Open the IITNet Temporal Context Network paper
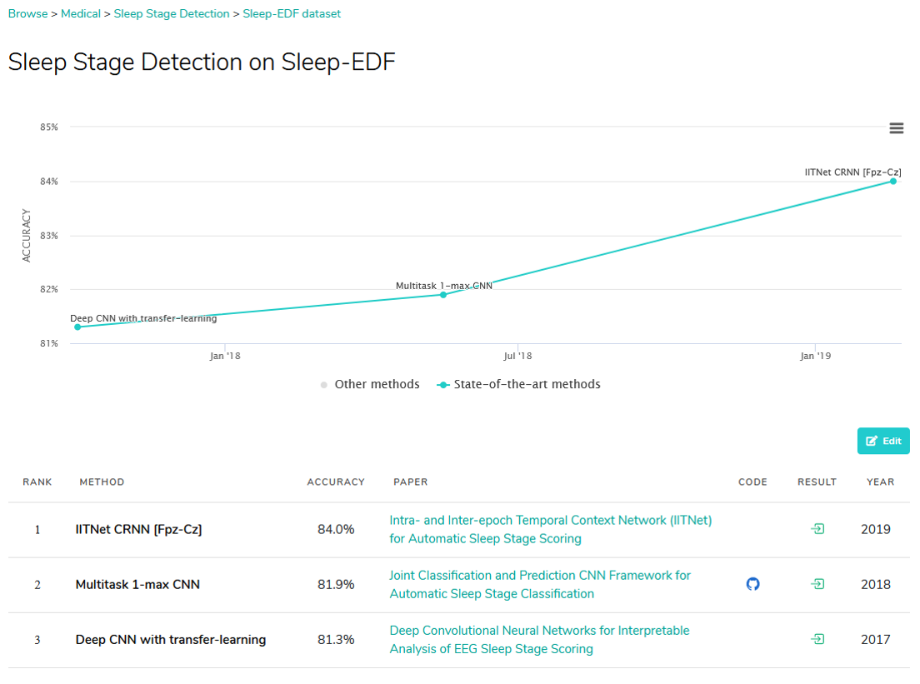Screen dimensions: 920x684 (x=550, y=529)
